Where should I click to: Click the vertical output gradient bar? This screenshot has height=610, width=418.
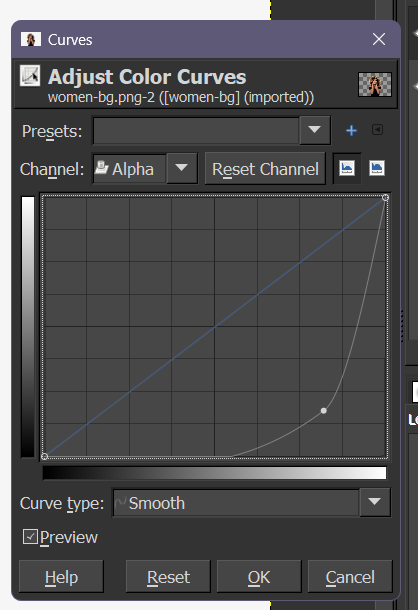point(28,327)
